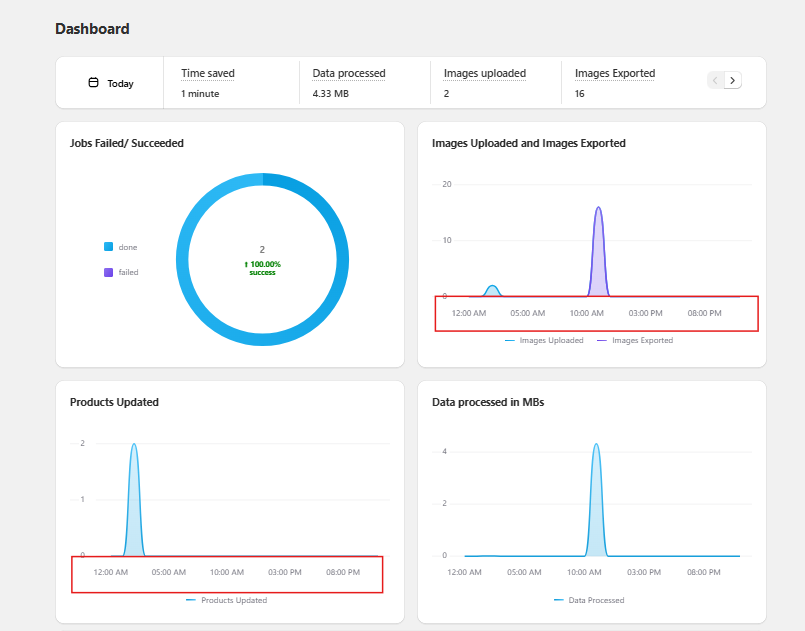Viewport: 805px width, 631px height.
Task: Click the calendar icon beside Today
Action: (x=94, y=83)
